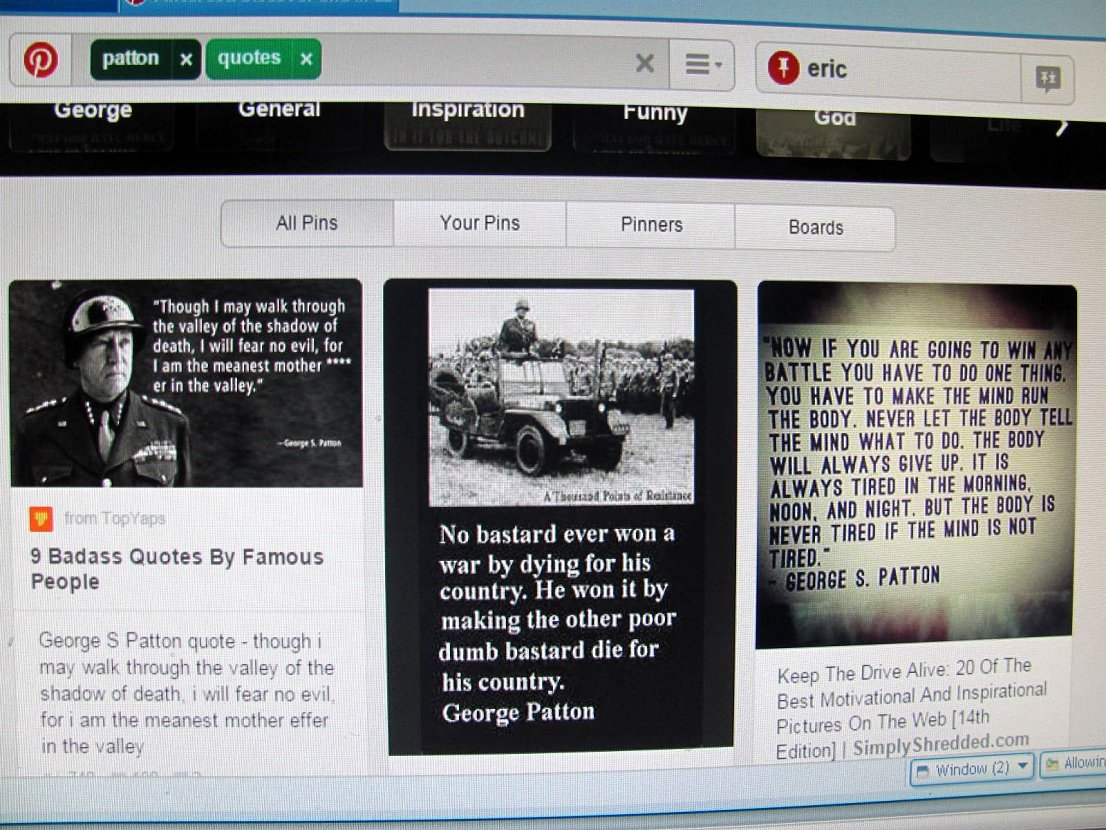Screen dimensions: 1106x830
Task: Click the "George S Patton quote" description
Action: click(186, 693)
